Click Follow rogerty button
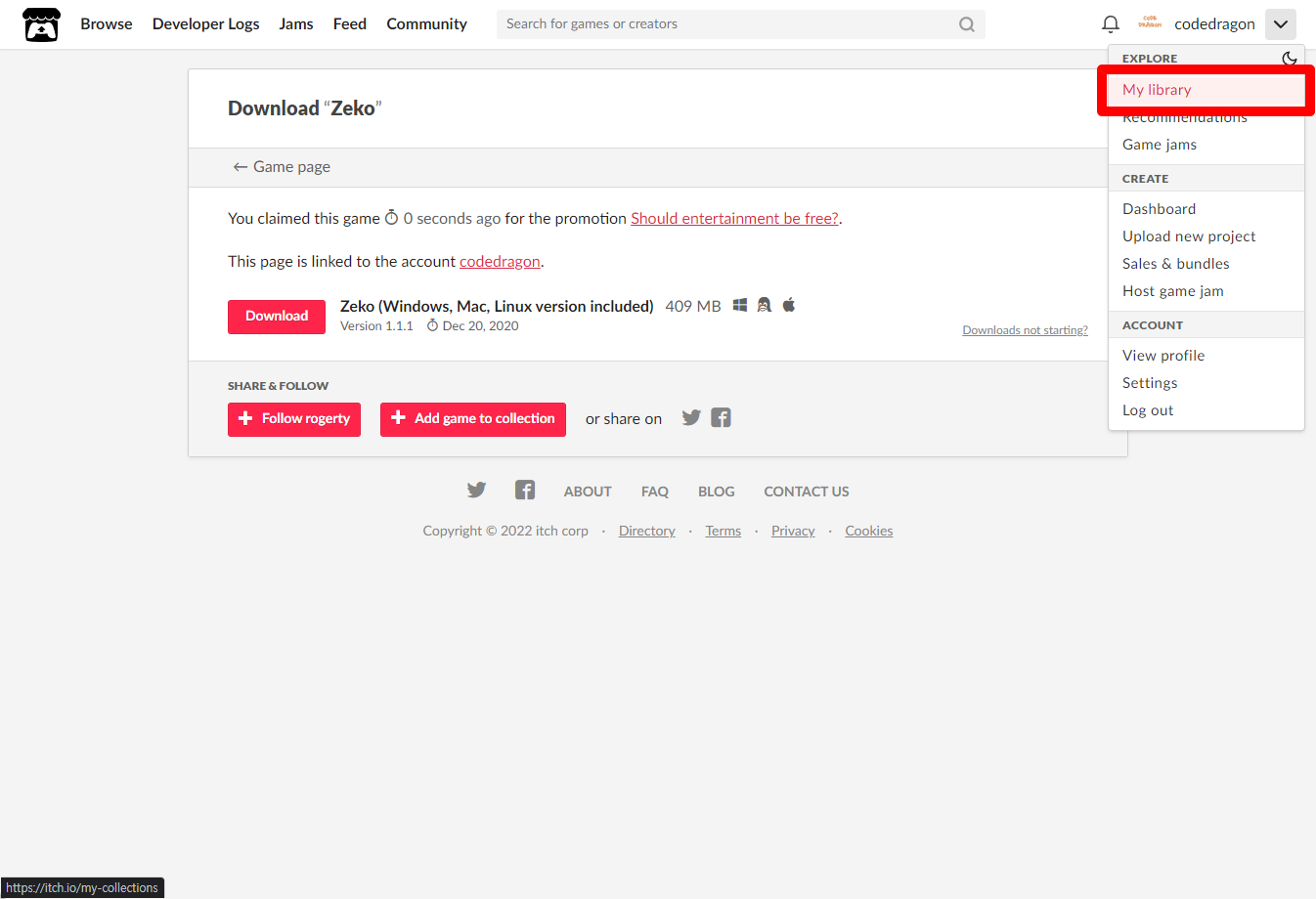This screenshot has width=1316, height=899. (x=294, y=419)
